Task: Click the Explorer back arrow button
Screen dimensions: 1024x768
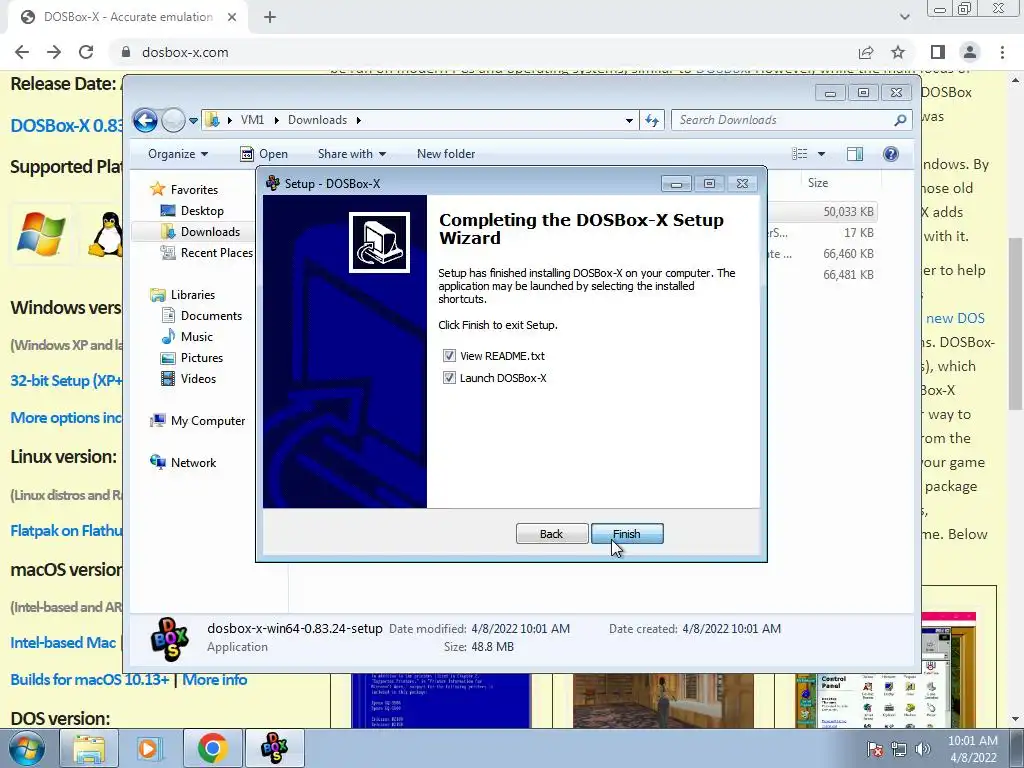Action: point(145,120)
